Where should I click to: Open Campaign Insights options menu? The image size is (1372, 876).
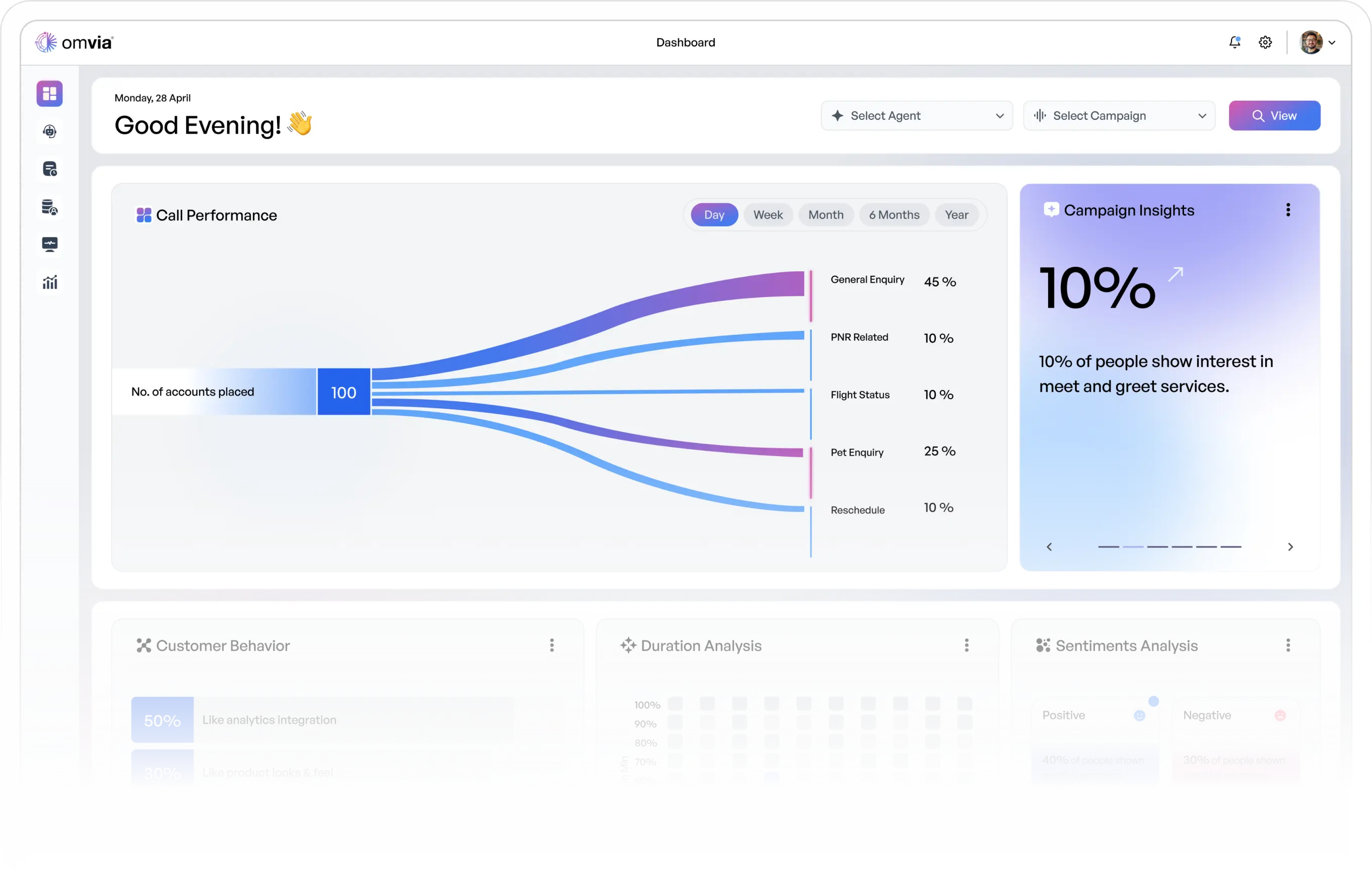coord(1288,210)
